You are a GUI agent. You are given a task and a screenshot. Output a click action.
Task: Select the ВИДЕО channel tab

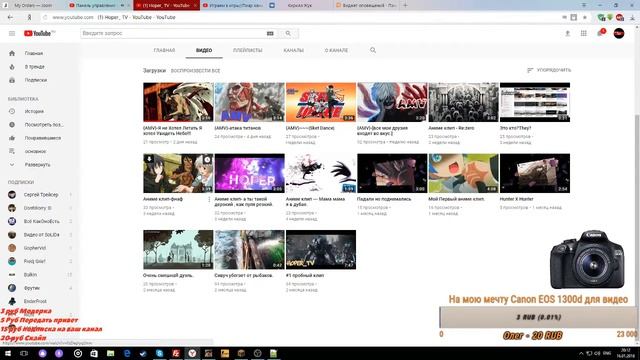[204, 50]
